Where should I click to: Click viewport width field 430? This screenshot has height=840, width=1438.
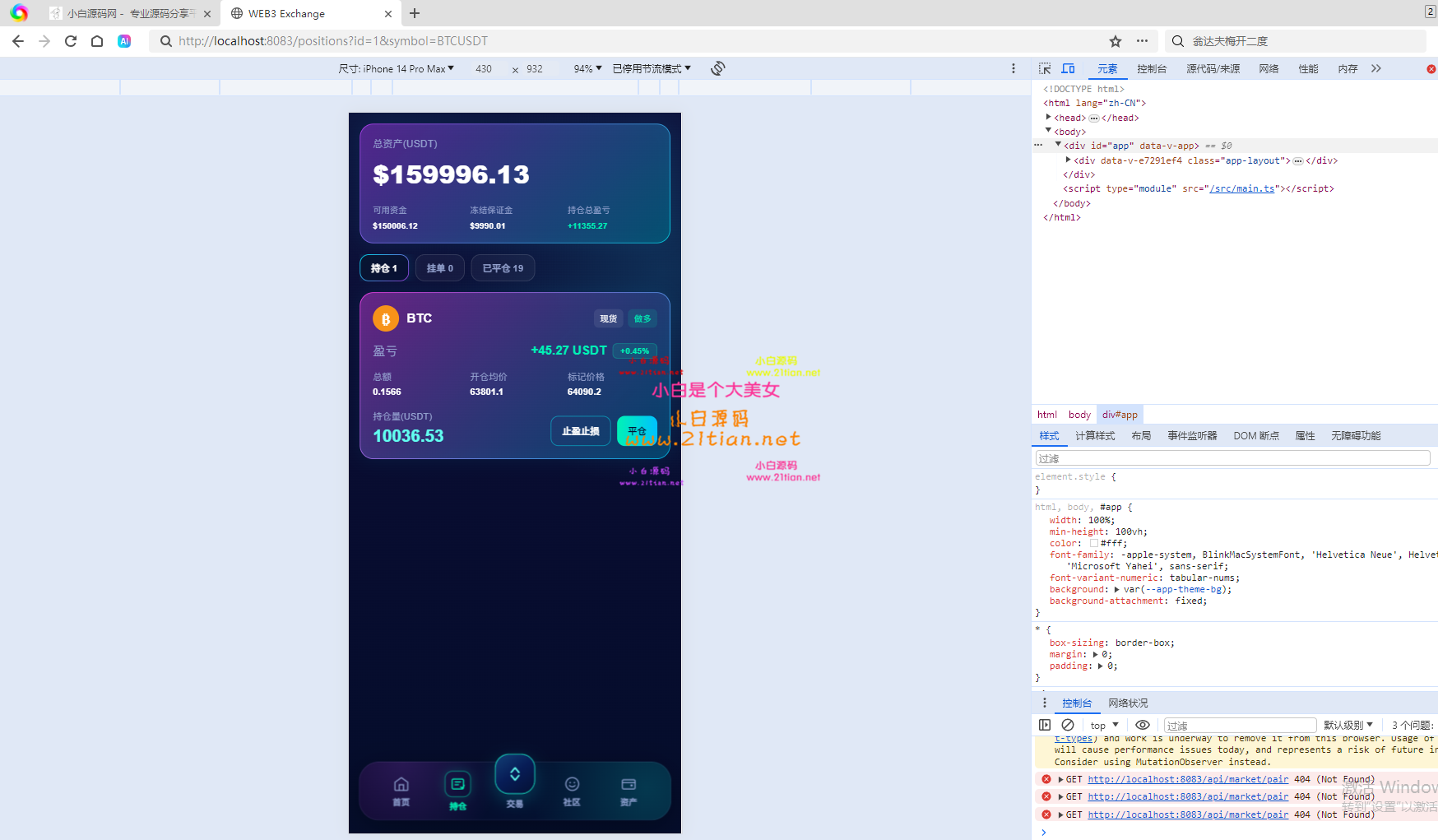(484, 69)
